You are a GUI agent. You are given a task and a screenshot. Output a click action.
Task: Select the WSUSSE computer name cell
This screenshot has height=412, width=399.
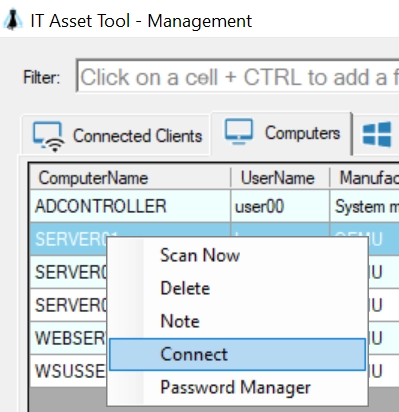[x=69, y=371]
